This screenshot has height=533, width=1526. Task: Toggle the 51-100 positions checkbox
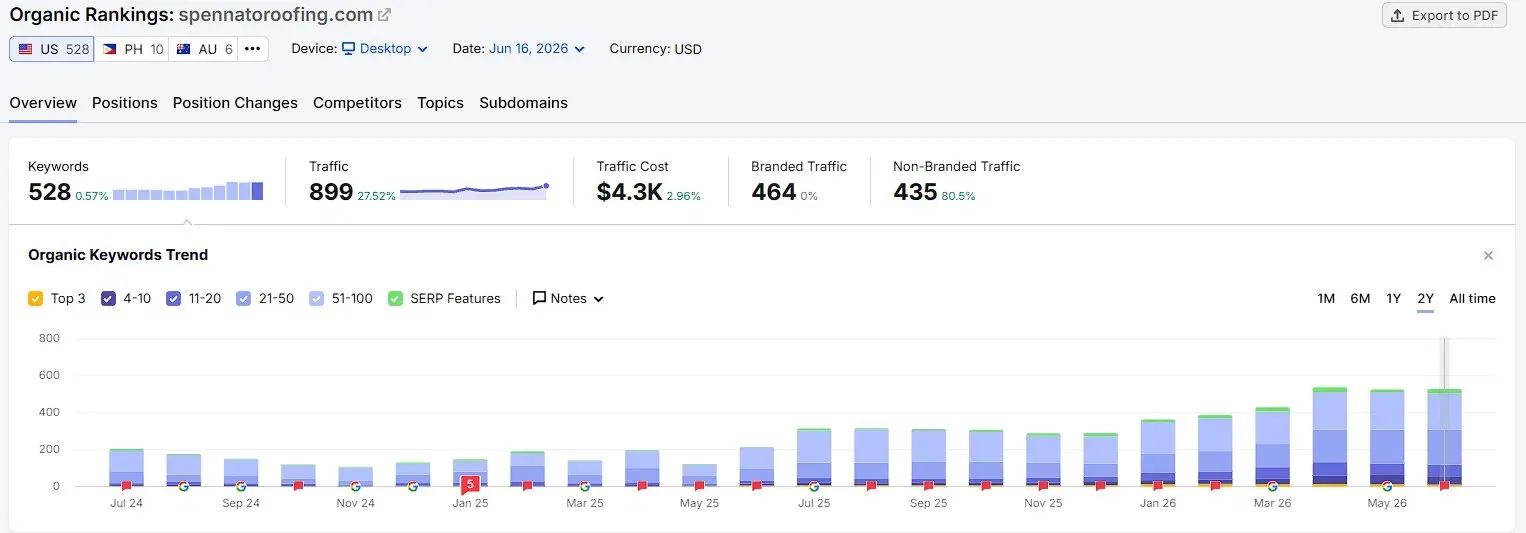pos(317,298)
